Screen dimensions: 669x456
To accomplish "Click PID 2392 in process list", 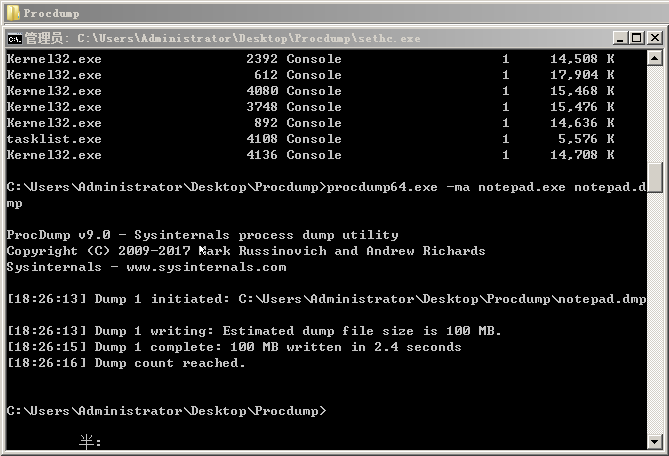I will coord(262,58).
